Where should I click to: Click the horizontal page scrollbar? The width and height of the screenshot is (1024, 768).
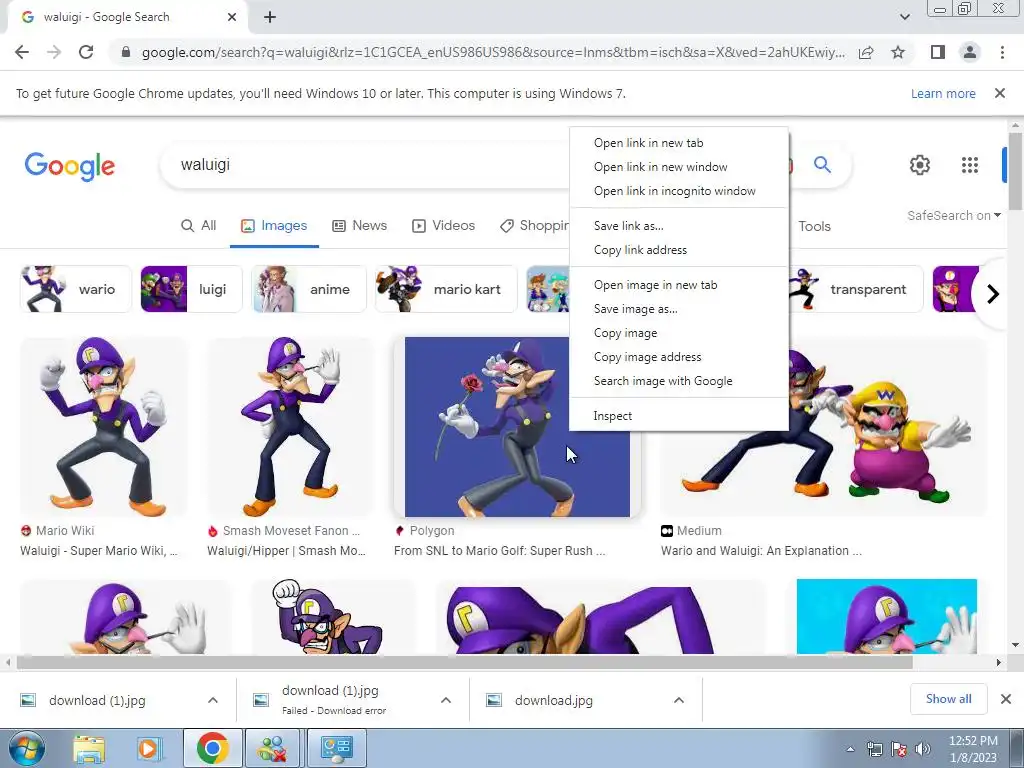[464, 663]
